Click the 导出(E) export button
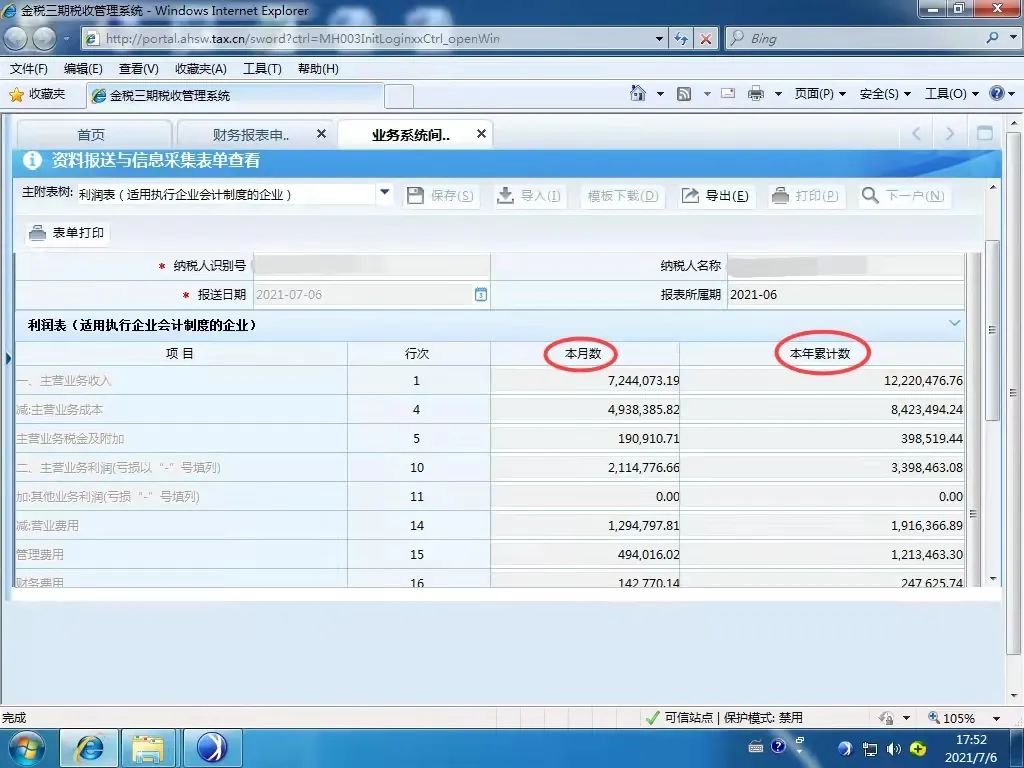The height and width of the screenshot is (768, 1024). [715, 196]
